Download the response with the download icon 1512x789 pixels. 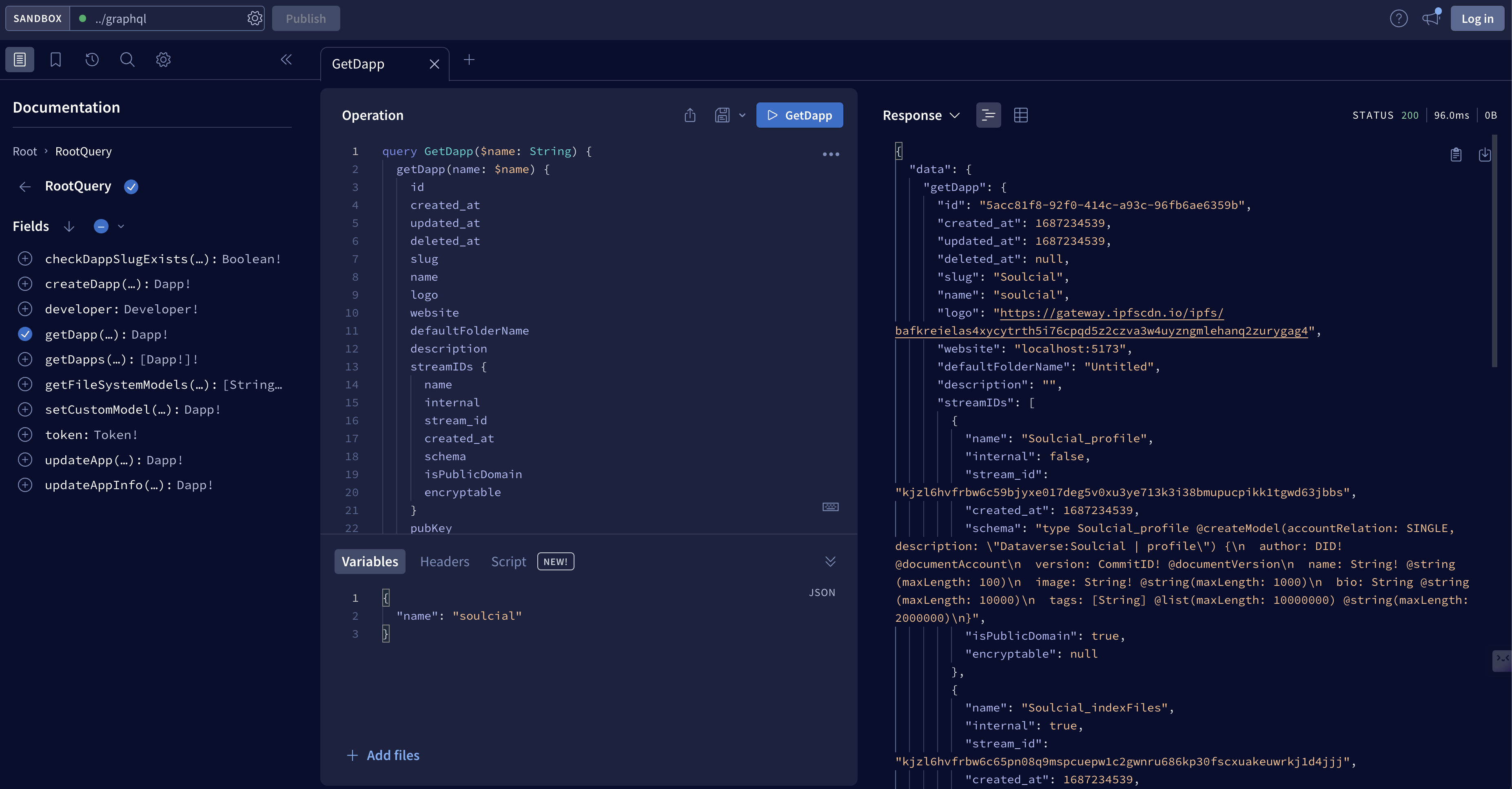point(1484,154)
